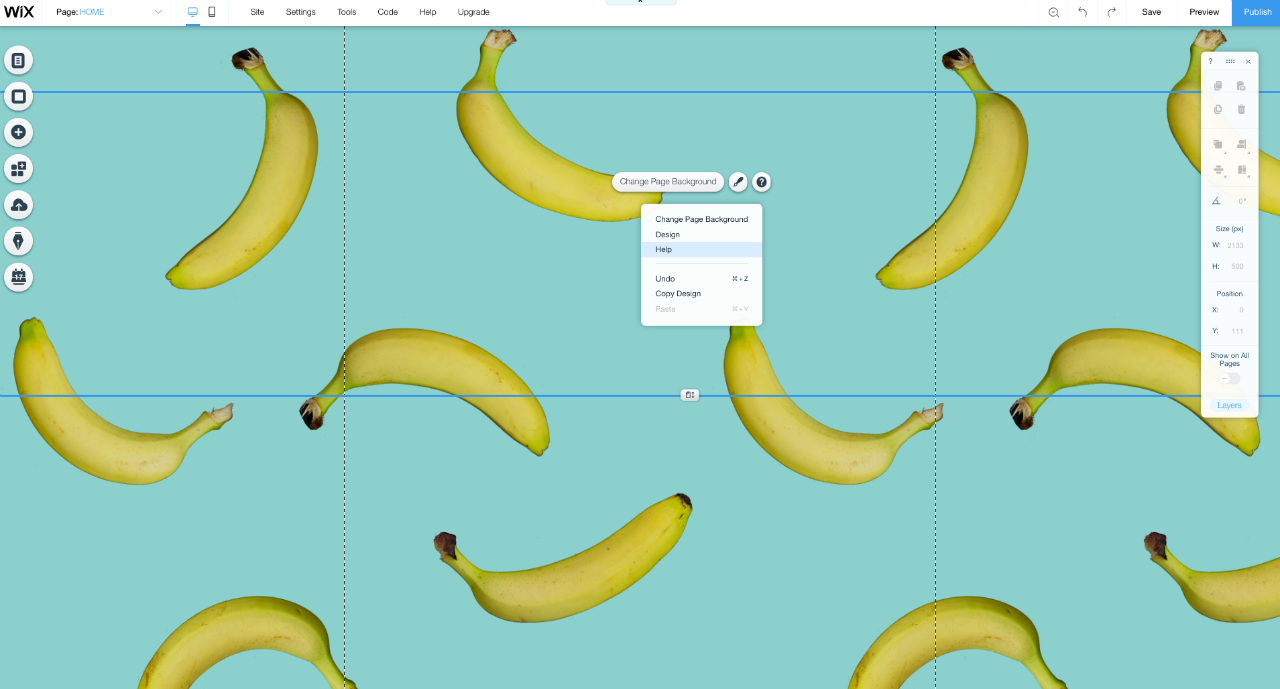Click the blue Publish button
1280x689 pixels.
click(x=1257, y=12)
